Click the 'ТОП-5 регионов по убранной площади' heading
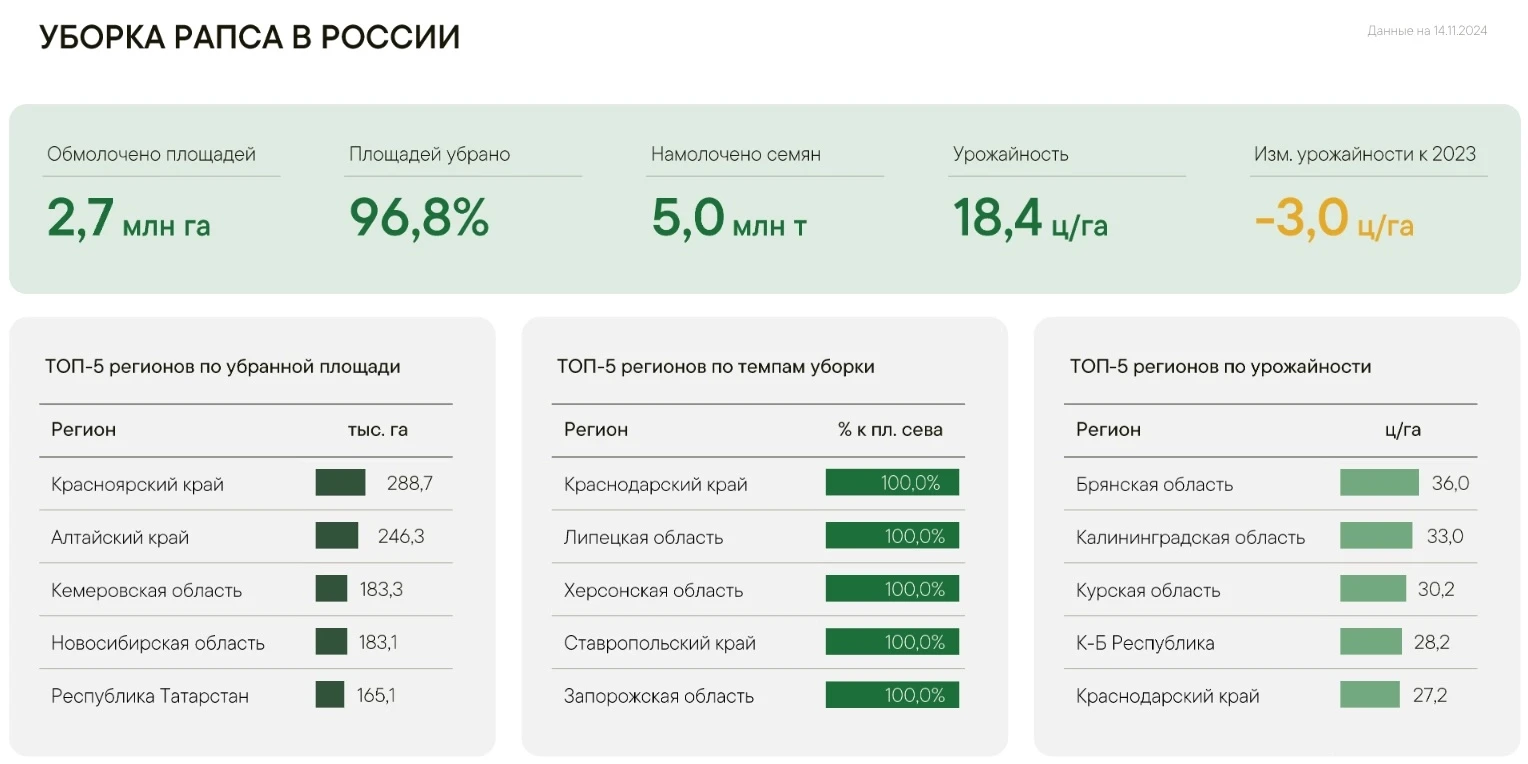Image resolution: width=1528 pixels, height=764 pixels. point(222,367)
